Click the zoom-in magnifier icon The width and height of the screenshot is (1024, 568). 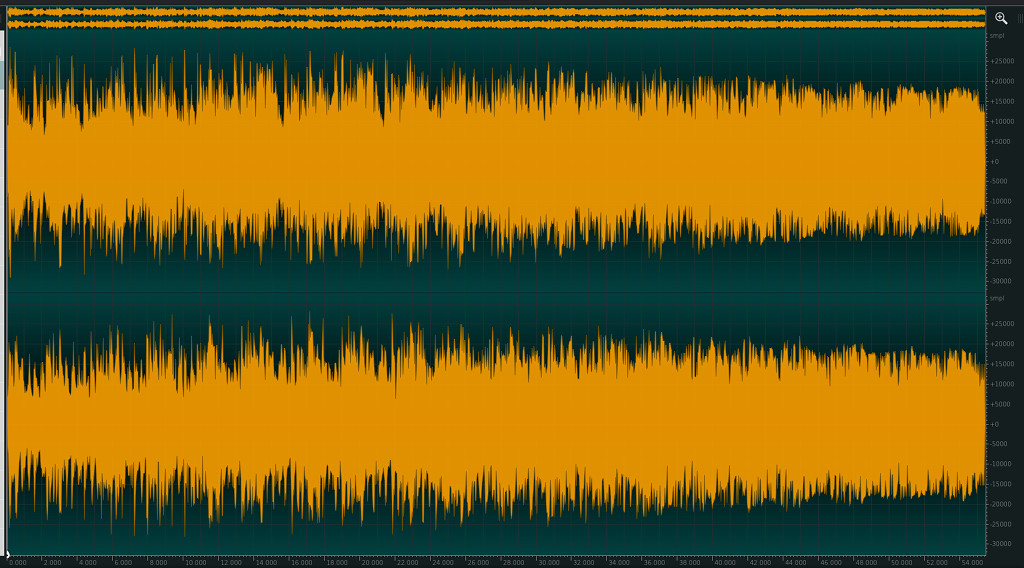[x=1001, y=18]
